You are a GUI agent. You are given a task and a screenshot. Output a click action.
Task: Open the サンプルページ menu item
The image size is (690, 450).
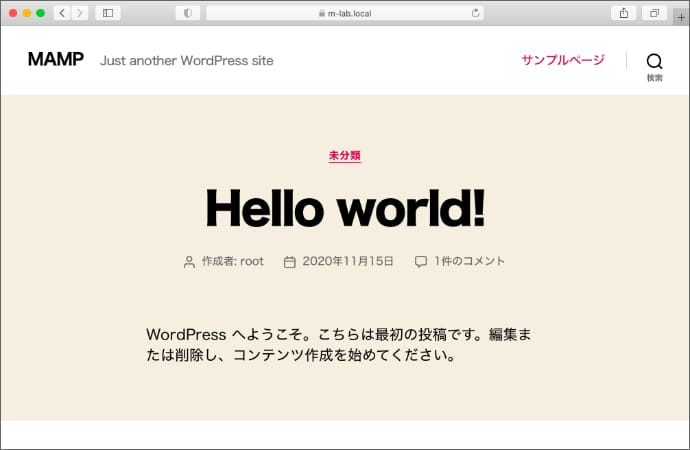[563, 60]
